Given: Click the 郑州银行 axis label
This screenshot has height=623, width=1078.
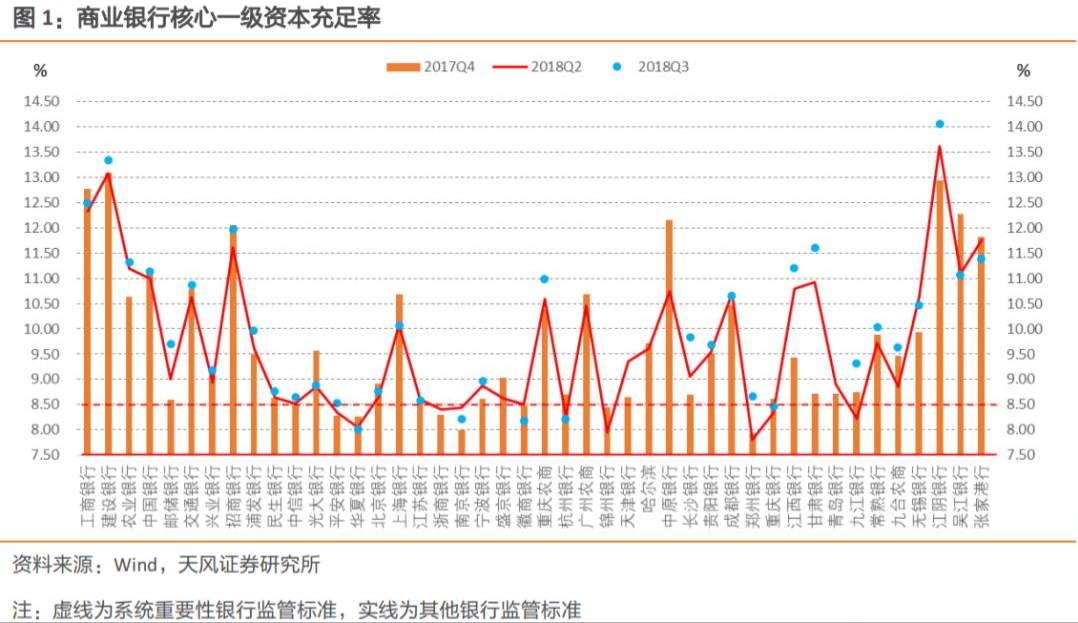Looking at the screenshot, I should (x=753, y=496).
